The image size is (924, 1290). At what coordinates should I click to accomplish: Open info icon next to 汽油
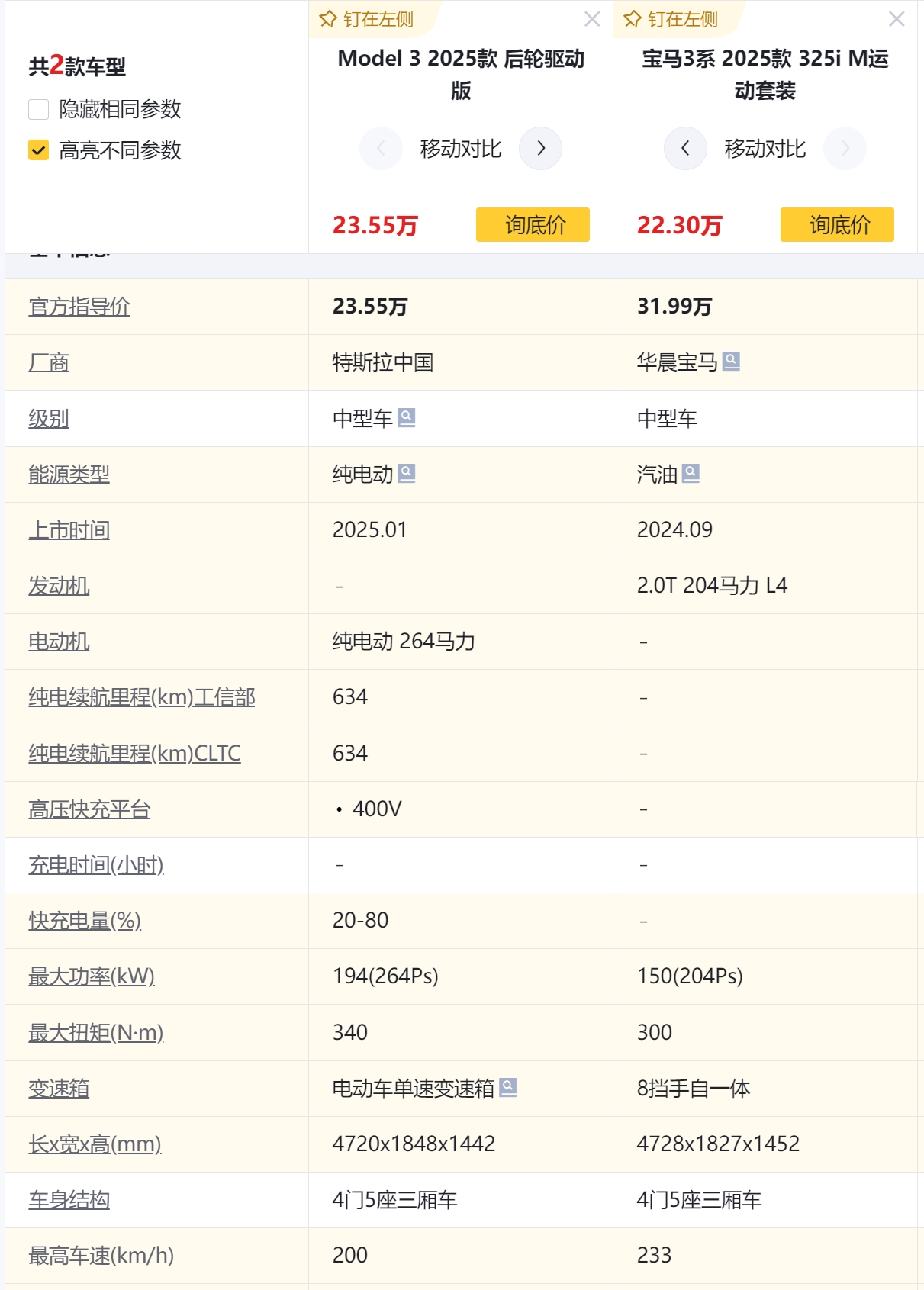point(691,473)
